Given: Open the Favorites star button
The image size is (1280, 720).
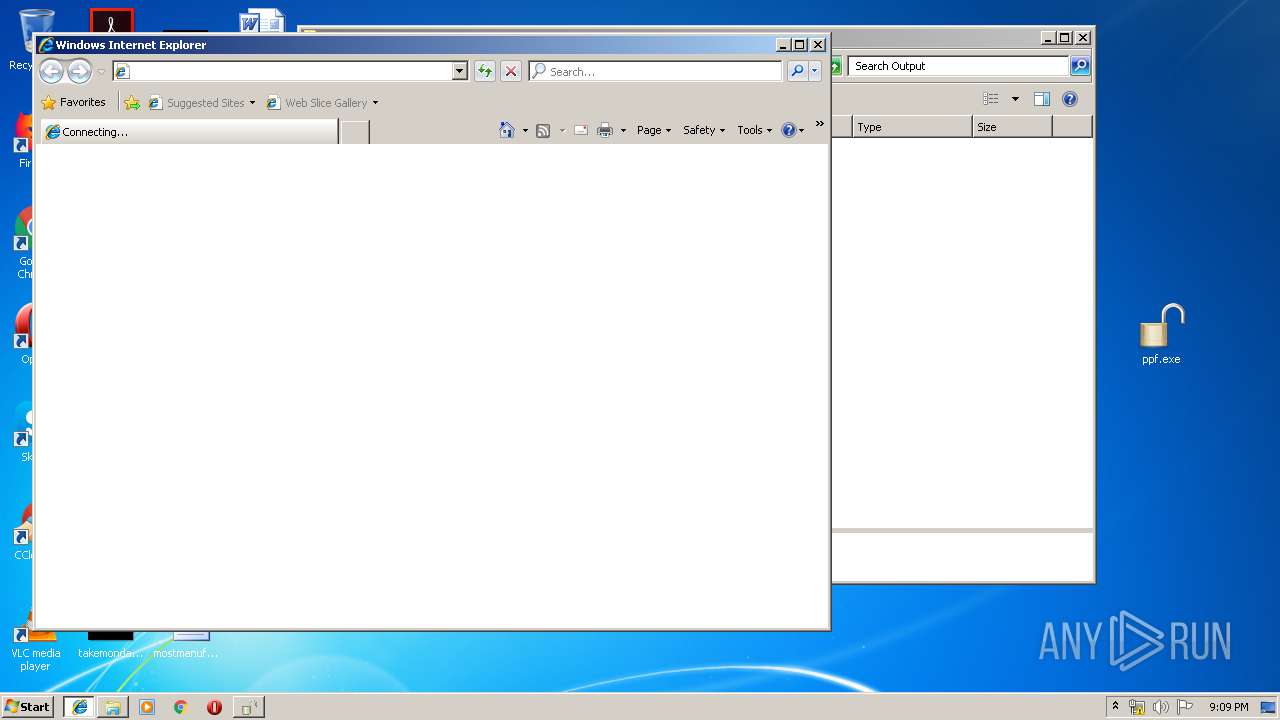Looking at the screenshot, I should click(73, 102).
